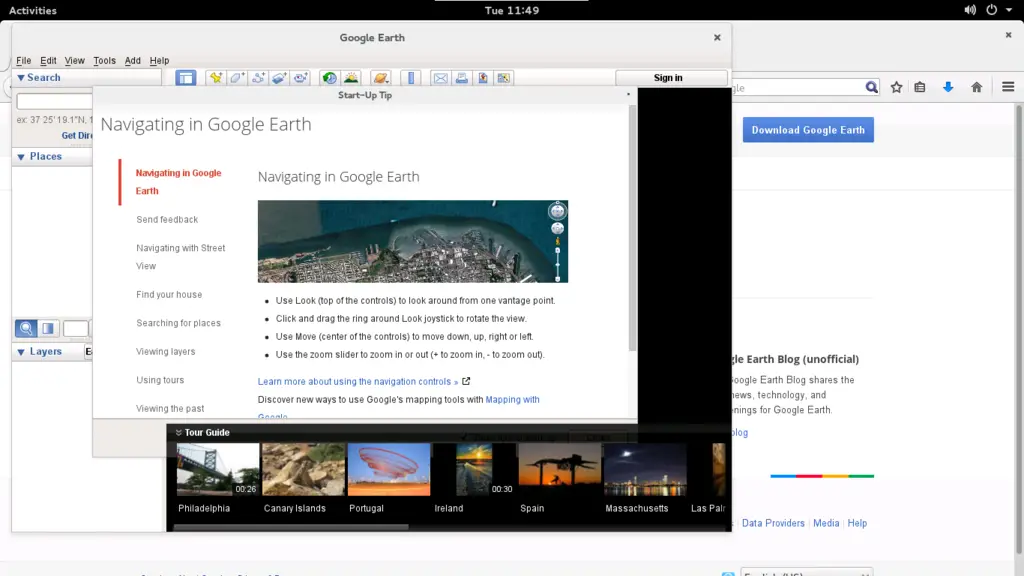Open the Help menu
1024x576 pixels.
tap(159, 61)
